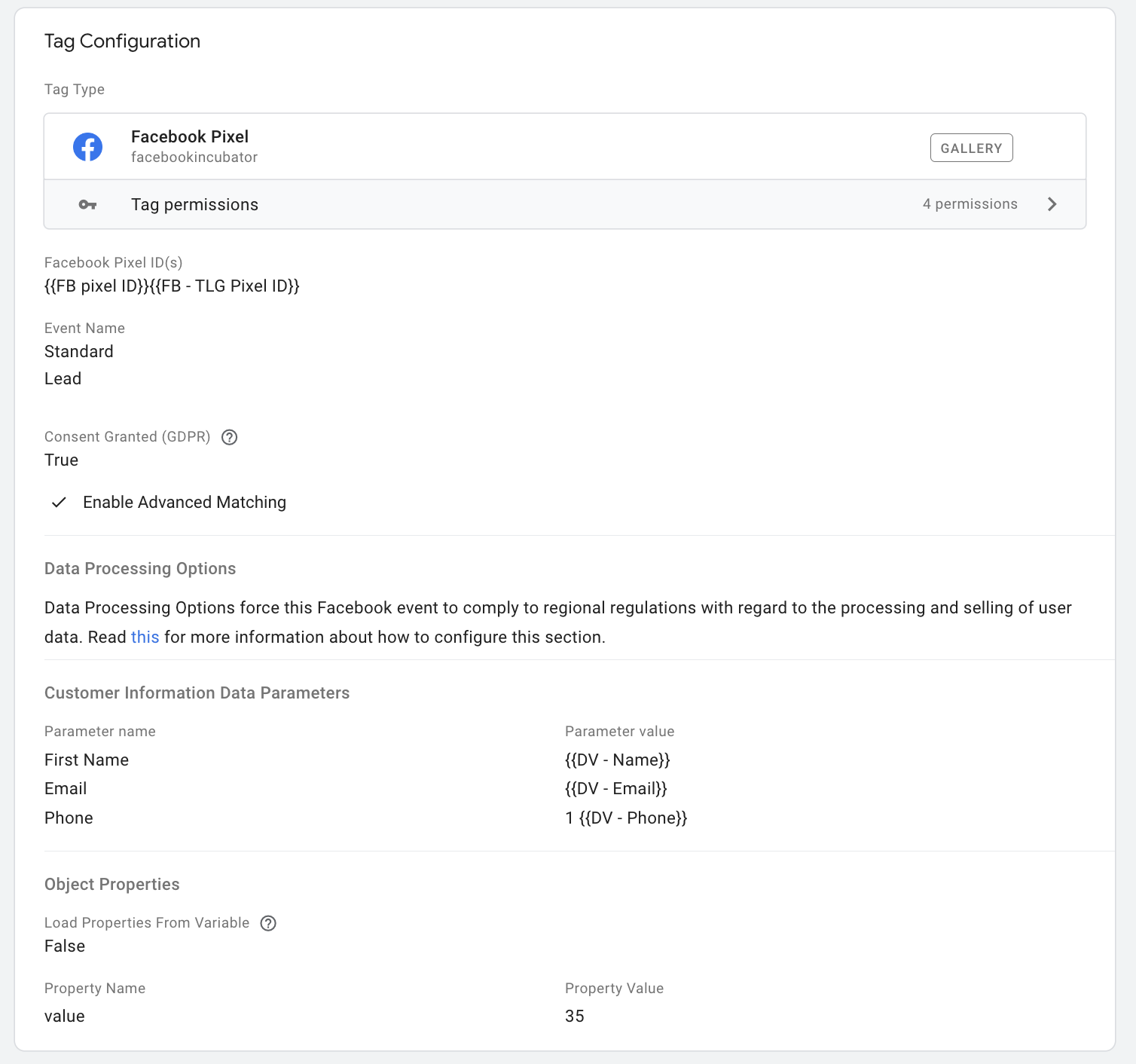Click the Consent Granted (GDPR) label

pyautogui.click(x=127, y=437)
